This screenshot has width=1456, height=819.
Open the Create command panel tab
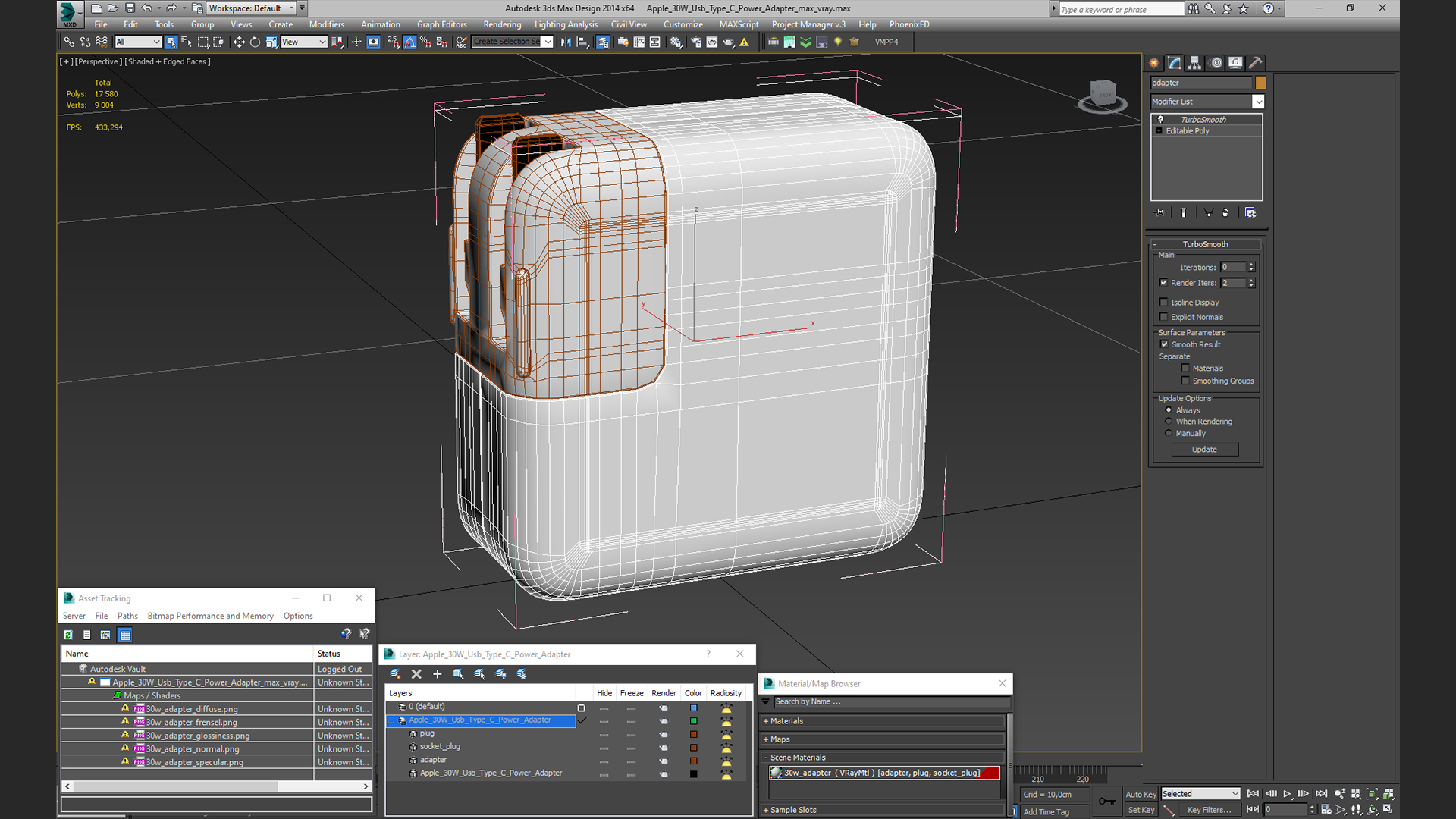point(1154,63)
